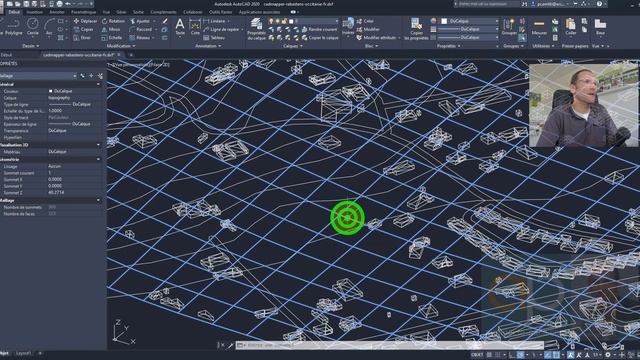The height and width of the screenshot is (360, 640).
Task: Open the Compléments ribbon tab
Action: pos(163,12)
